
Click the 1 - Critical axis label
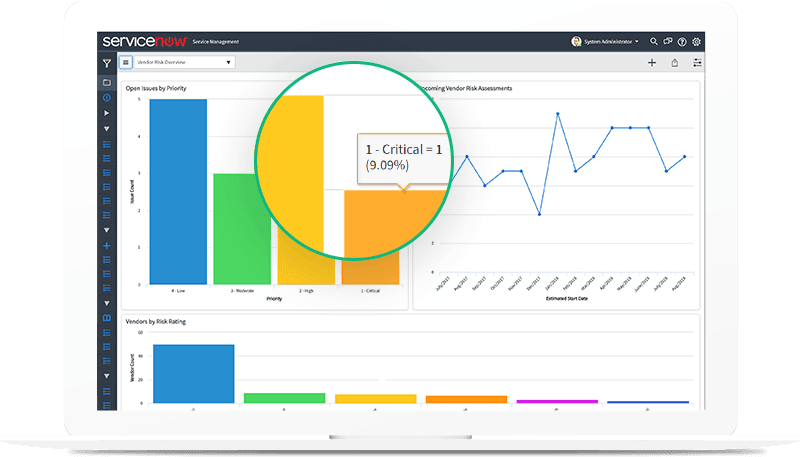(370, 291)
